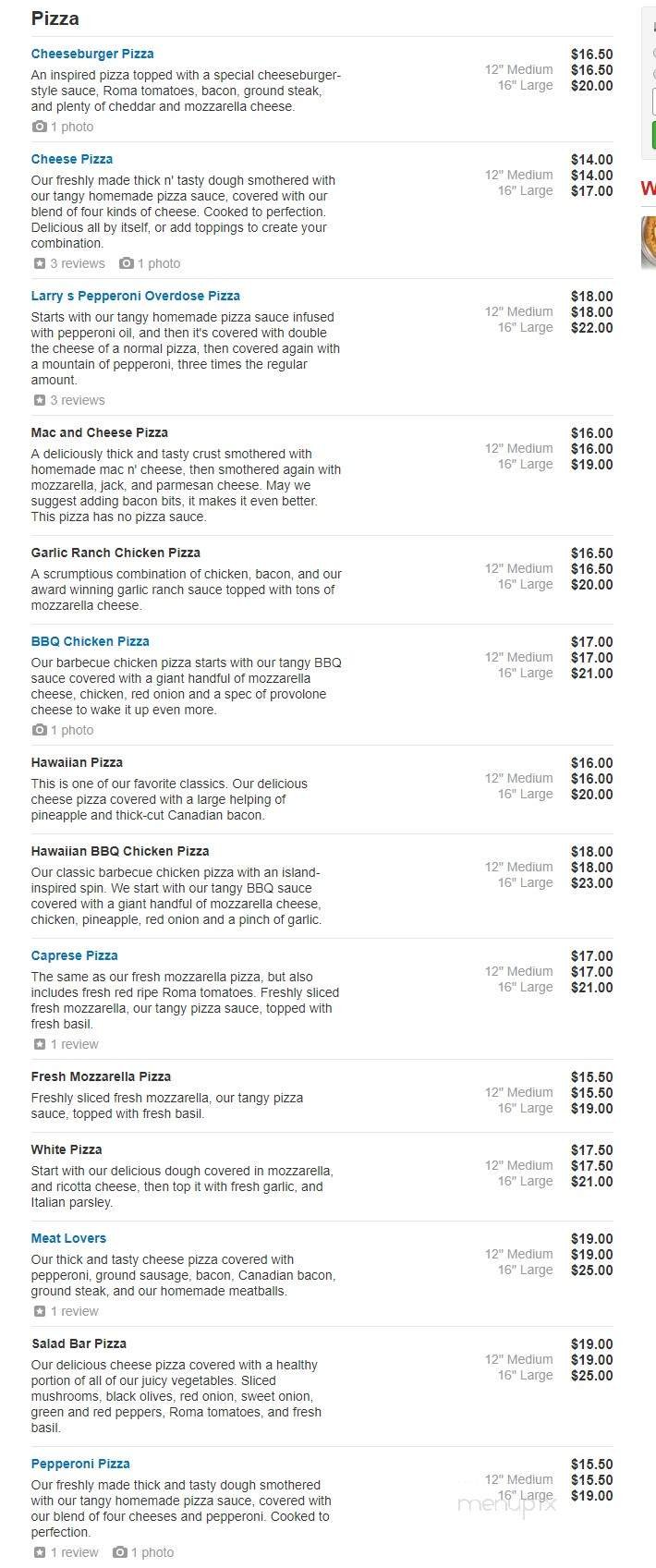
Task: Click the review star icon under Caprese Pizza
Action: (38, 1044)
